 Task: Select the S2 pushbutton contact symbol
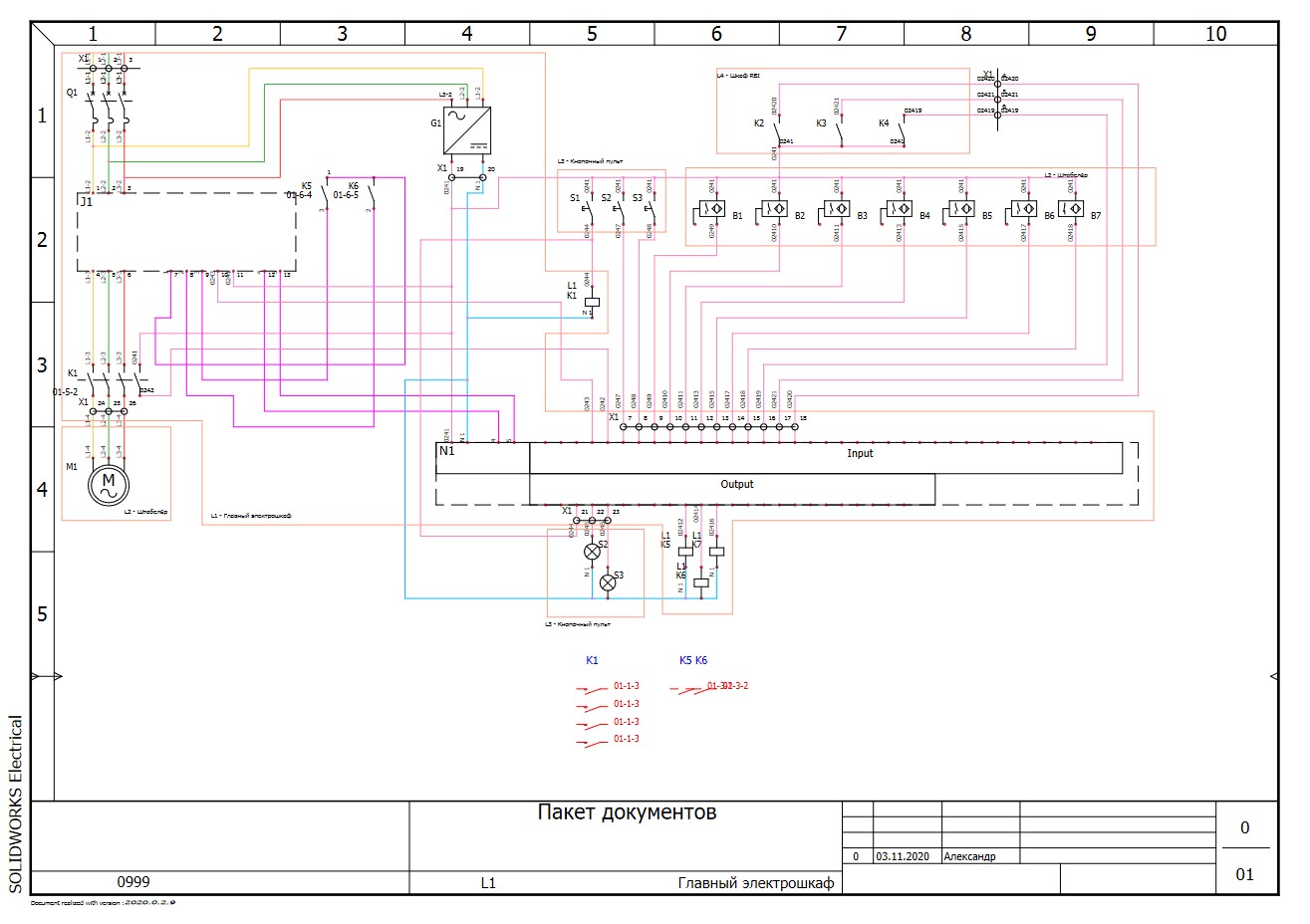619,209
